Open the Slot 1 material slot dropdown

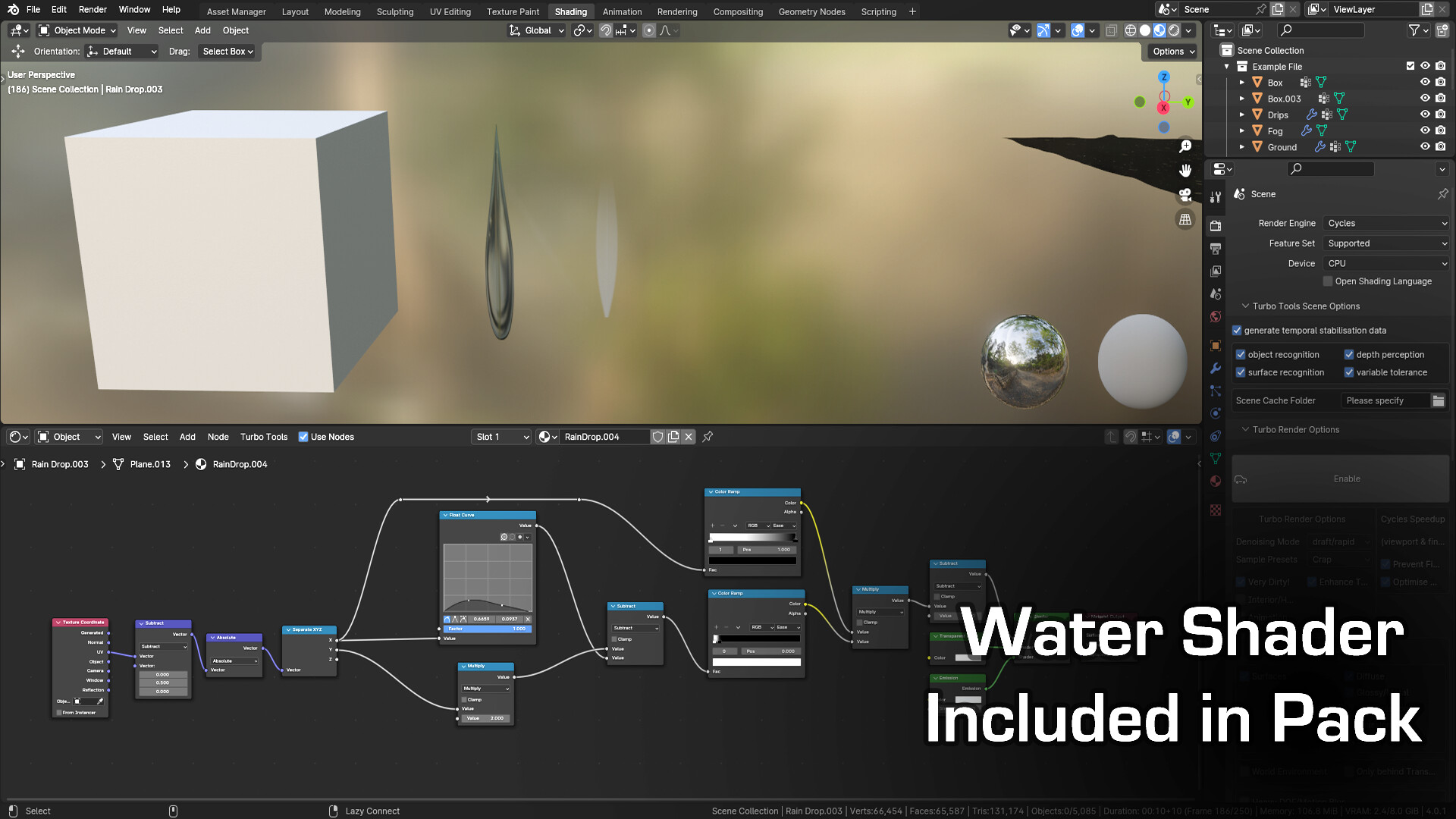pos(500,437)
